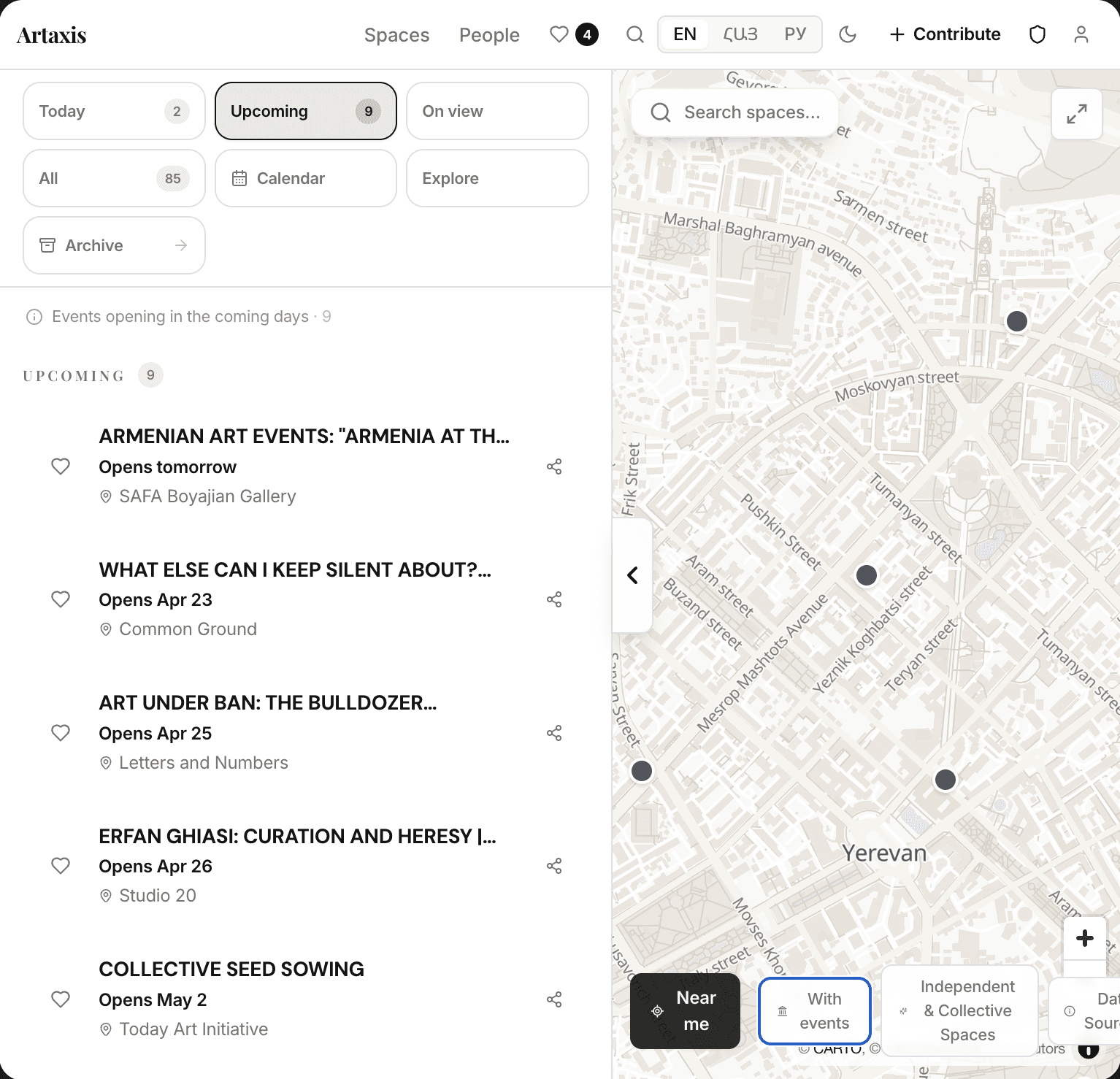The image size is (1120, 1079).
Task: Favorite the SAFA Boyajian Gallery event
Action: point(61,466)
